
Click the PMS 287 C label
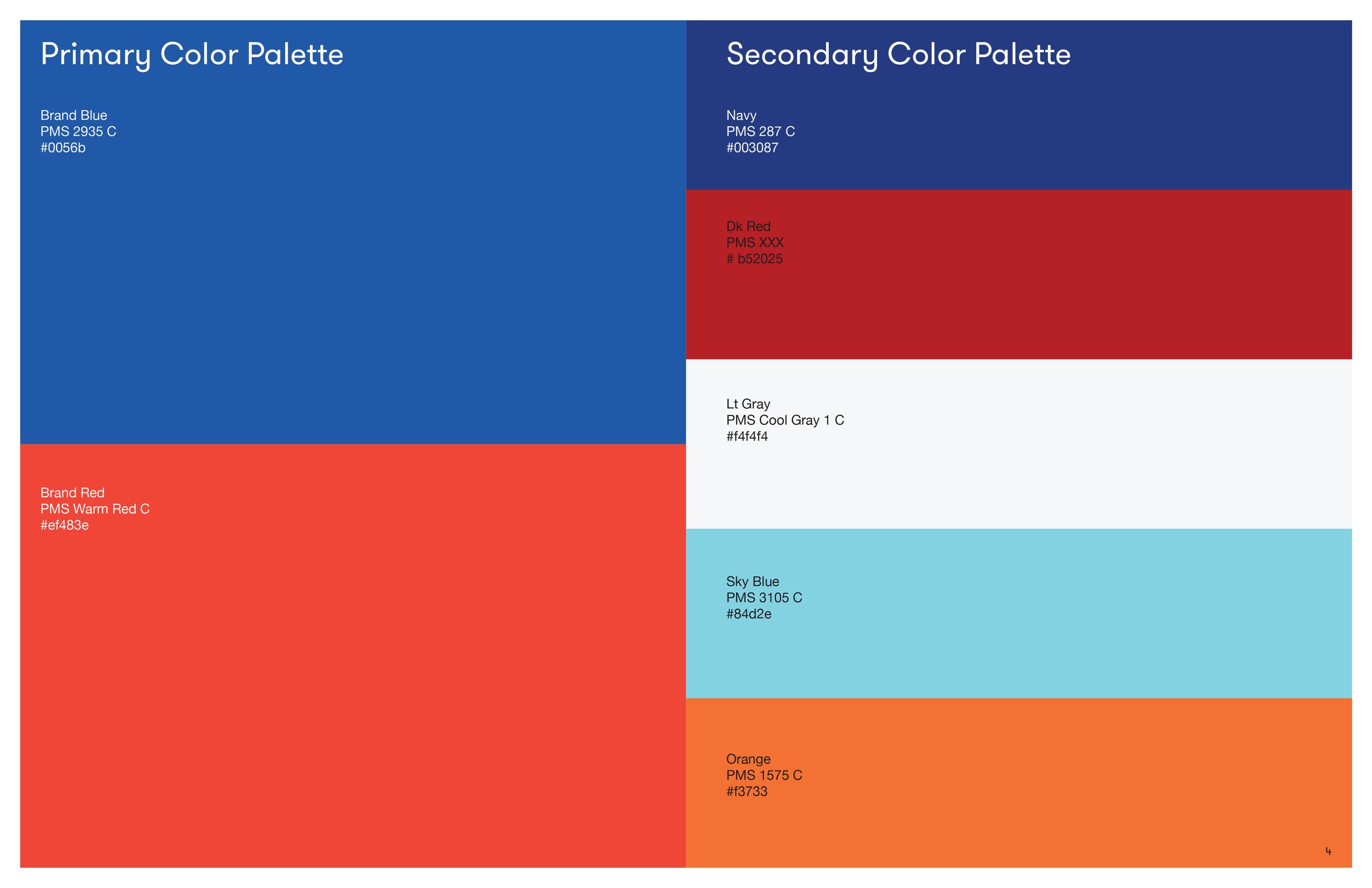click(x=761, y=132)
